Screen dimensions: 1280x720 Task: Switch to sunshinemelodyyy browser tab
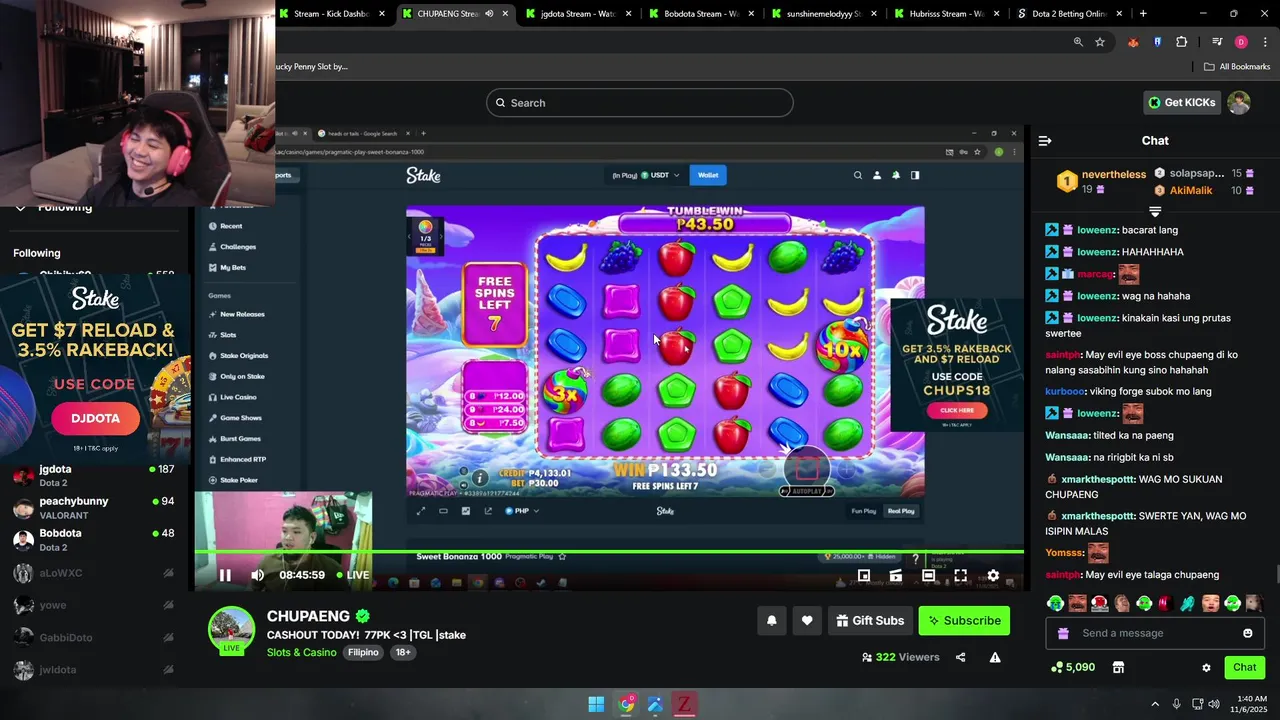824,14
